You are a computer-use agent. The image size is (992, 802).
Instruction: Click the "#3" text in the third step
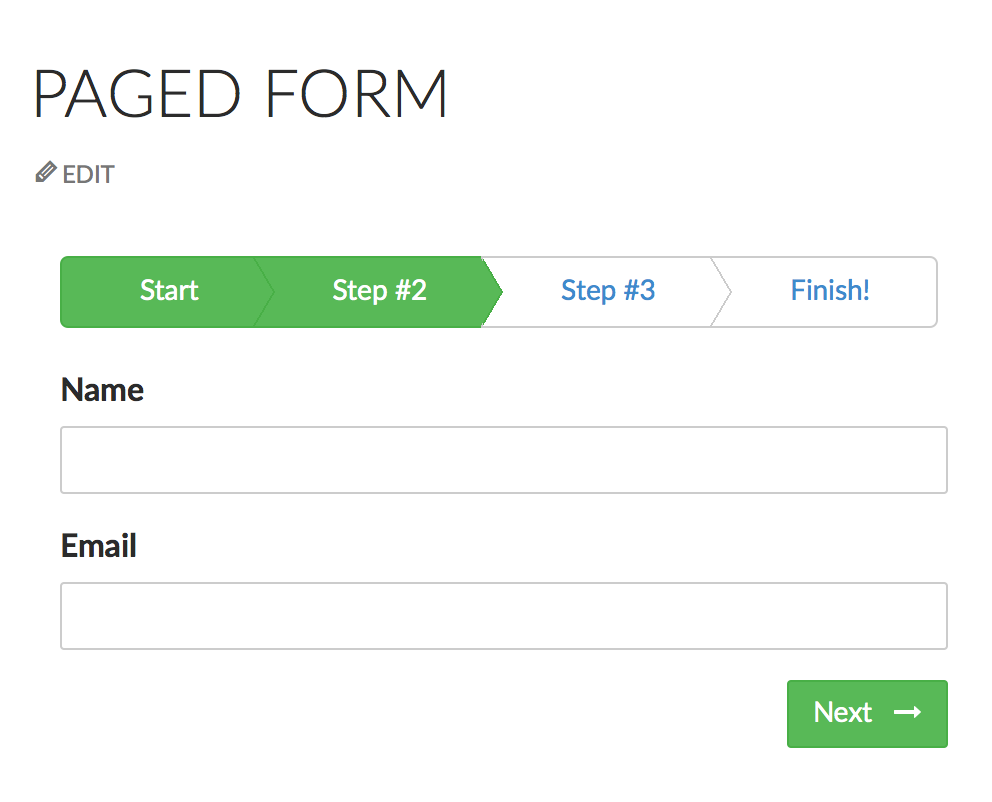(639, 291)
